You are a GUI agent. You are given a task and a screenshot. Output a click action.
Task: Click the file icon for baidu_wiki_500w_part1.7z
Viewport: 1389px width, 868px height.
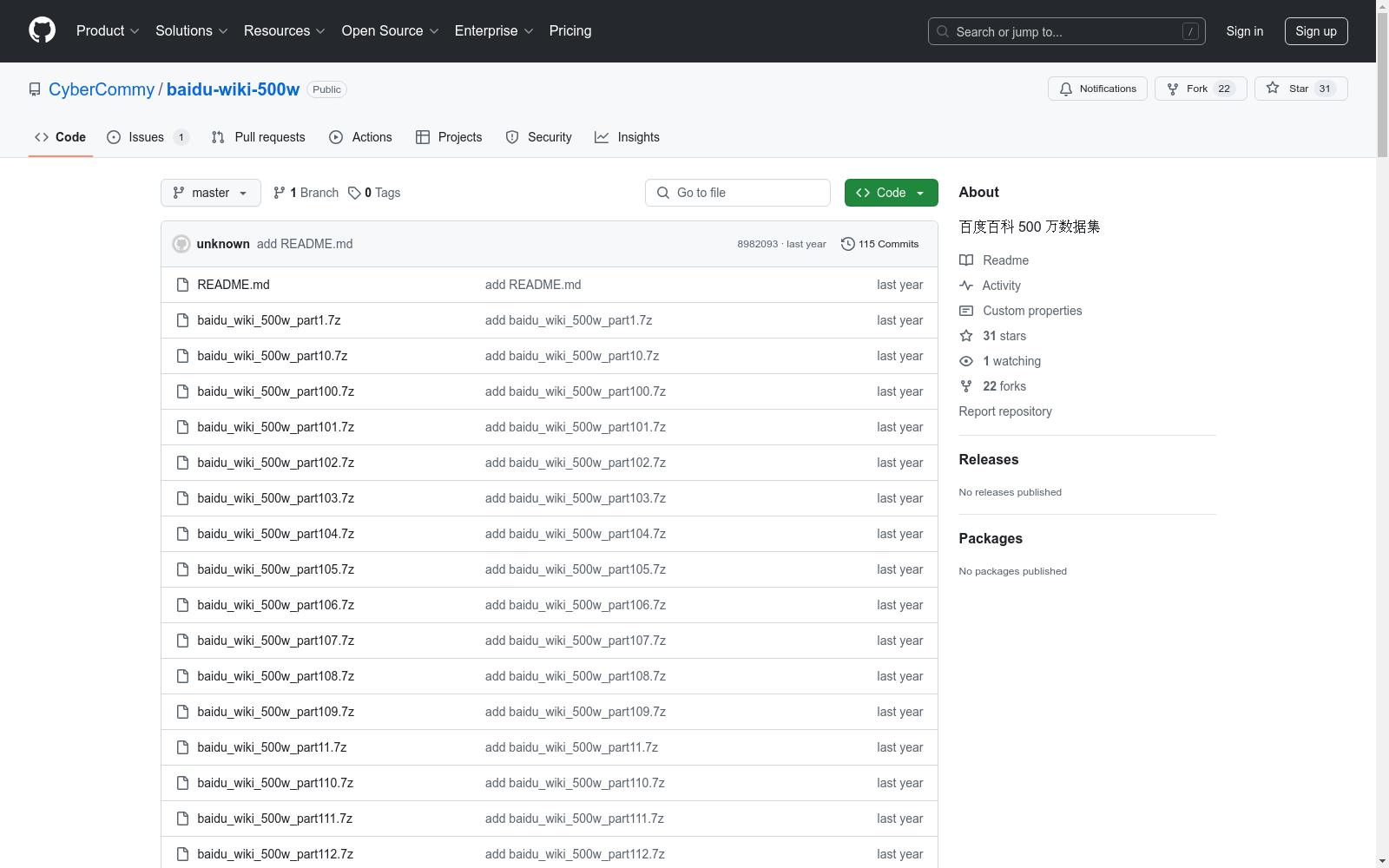(x=182, y=320)
